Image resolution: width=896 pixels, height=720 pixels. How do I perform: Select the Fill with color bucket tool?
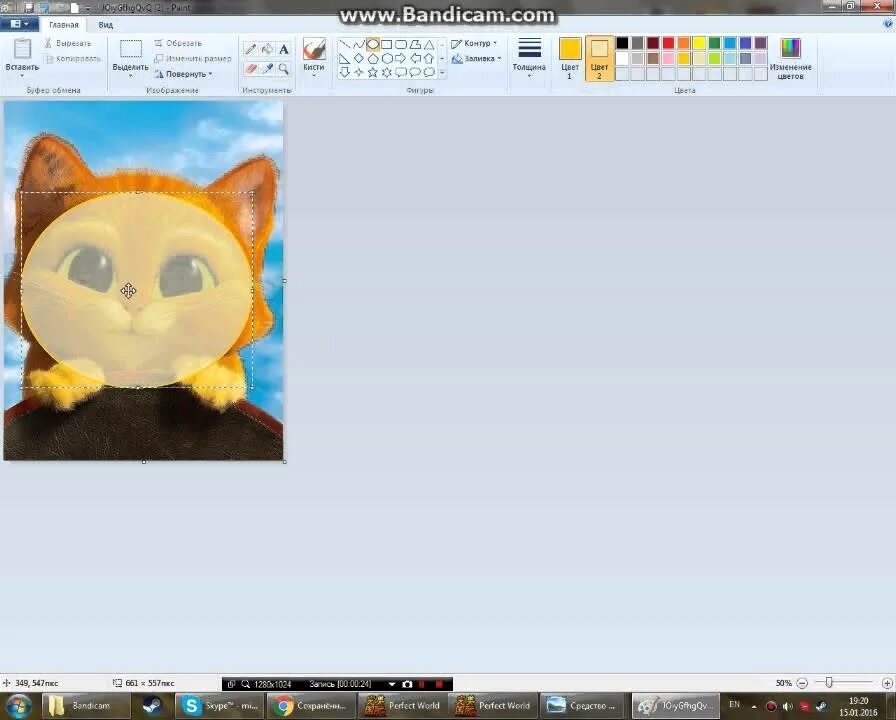click(267, 49)
